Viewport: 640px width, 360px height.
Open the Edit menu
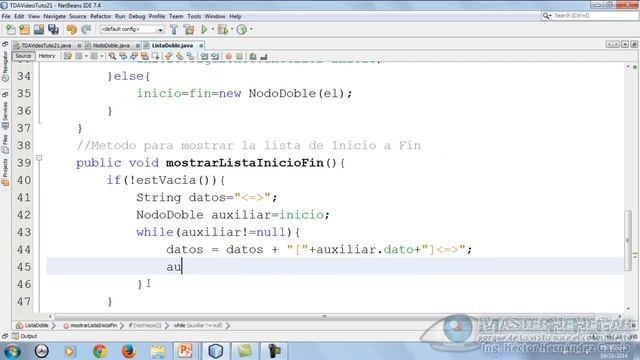[19, 16]
